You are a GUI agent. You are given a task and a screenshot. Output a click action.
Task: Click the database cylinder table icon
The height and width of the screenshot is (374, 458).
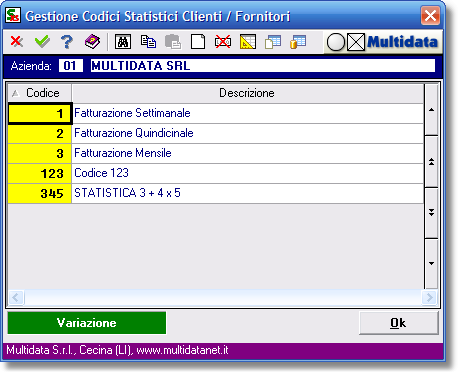point(298,42)
